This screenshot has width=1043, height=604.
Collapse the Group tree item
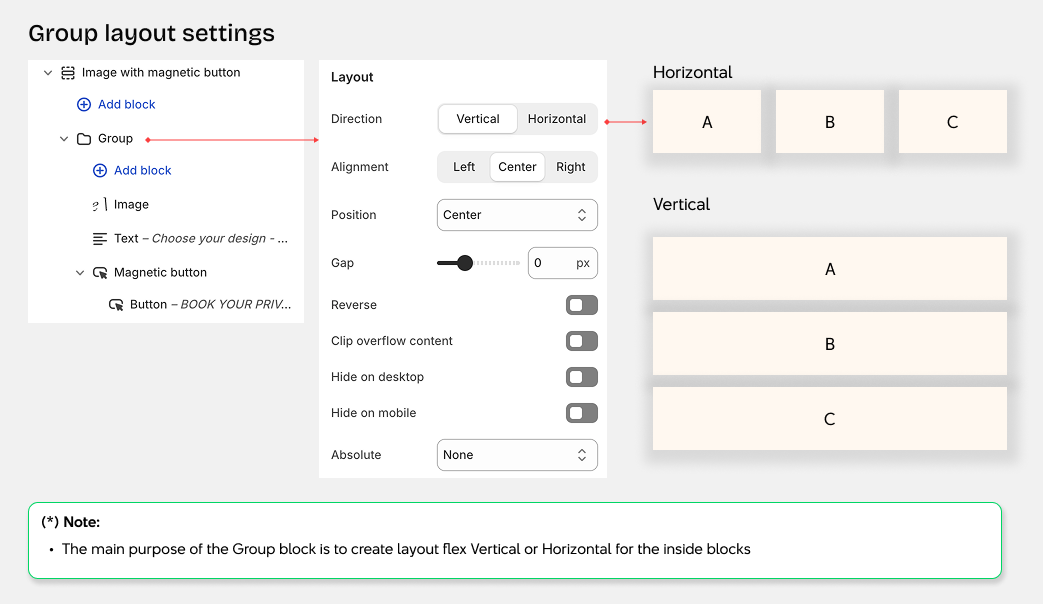pyautogui.click(x=63, y=138)
